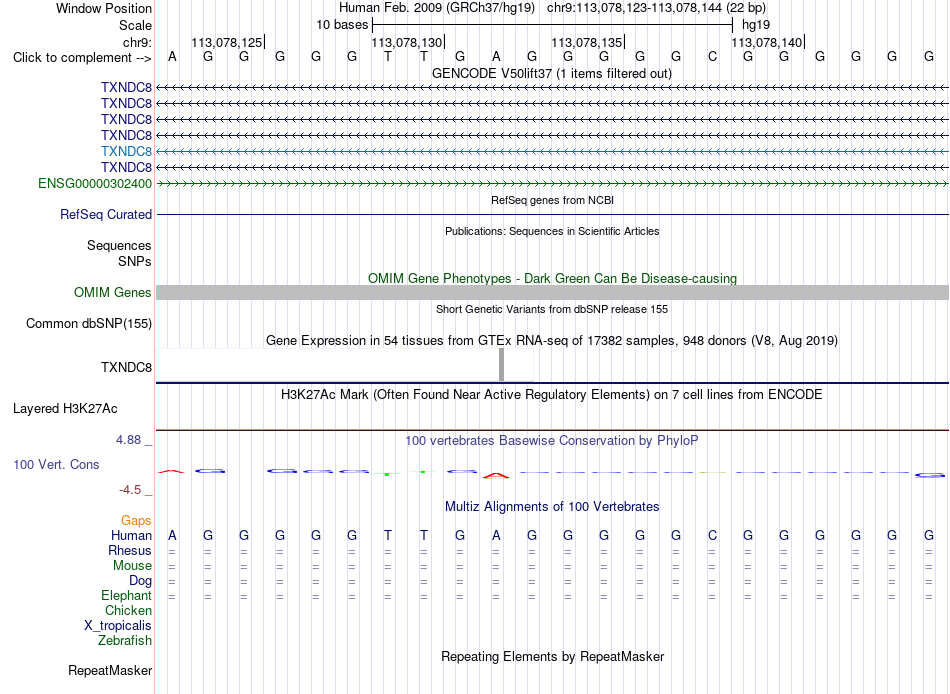Screen dimensions: 950x694
Task: Click the Common dbSNP(155) track label
Action: (x=89, y=323)
